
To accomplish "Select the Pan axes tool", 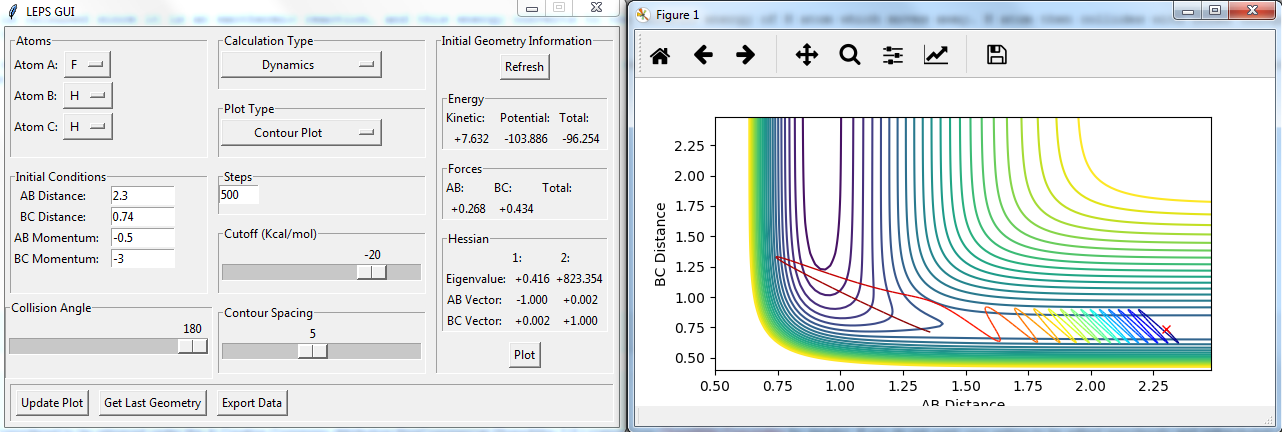I will (806, 56).
